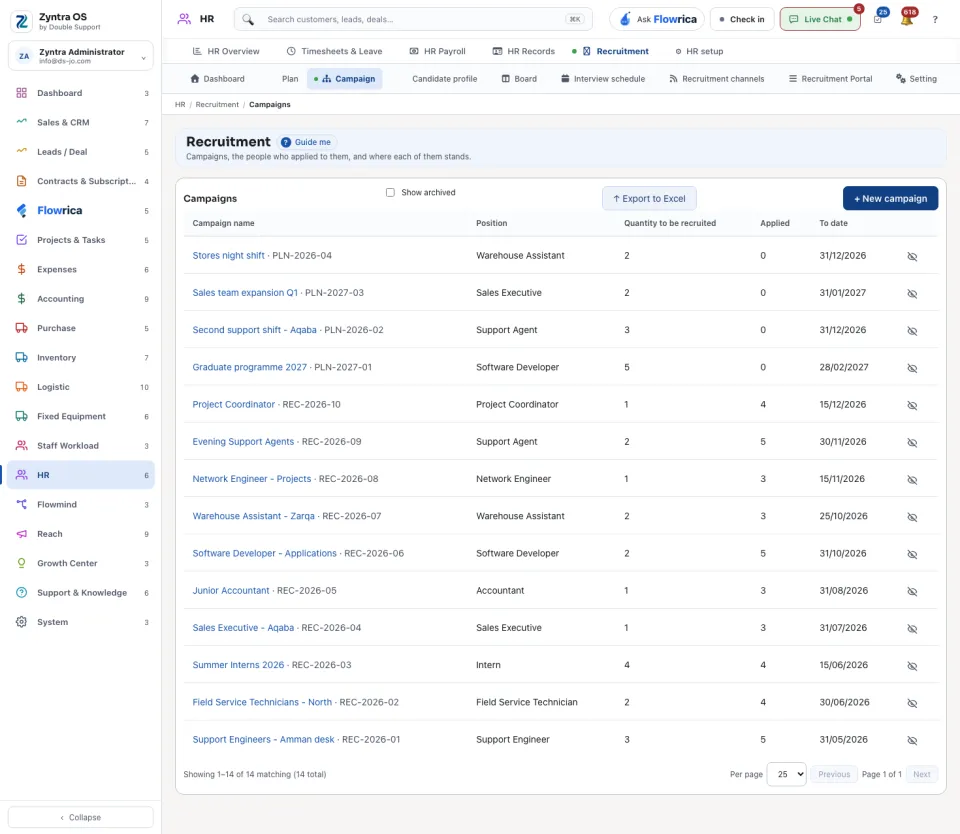Expand the Zyntra Administrator account menu
Screen dimensions: 960x834
[81, 56]
